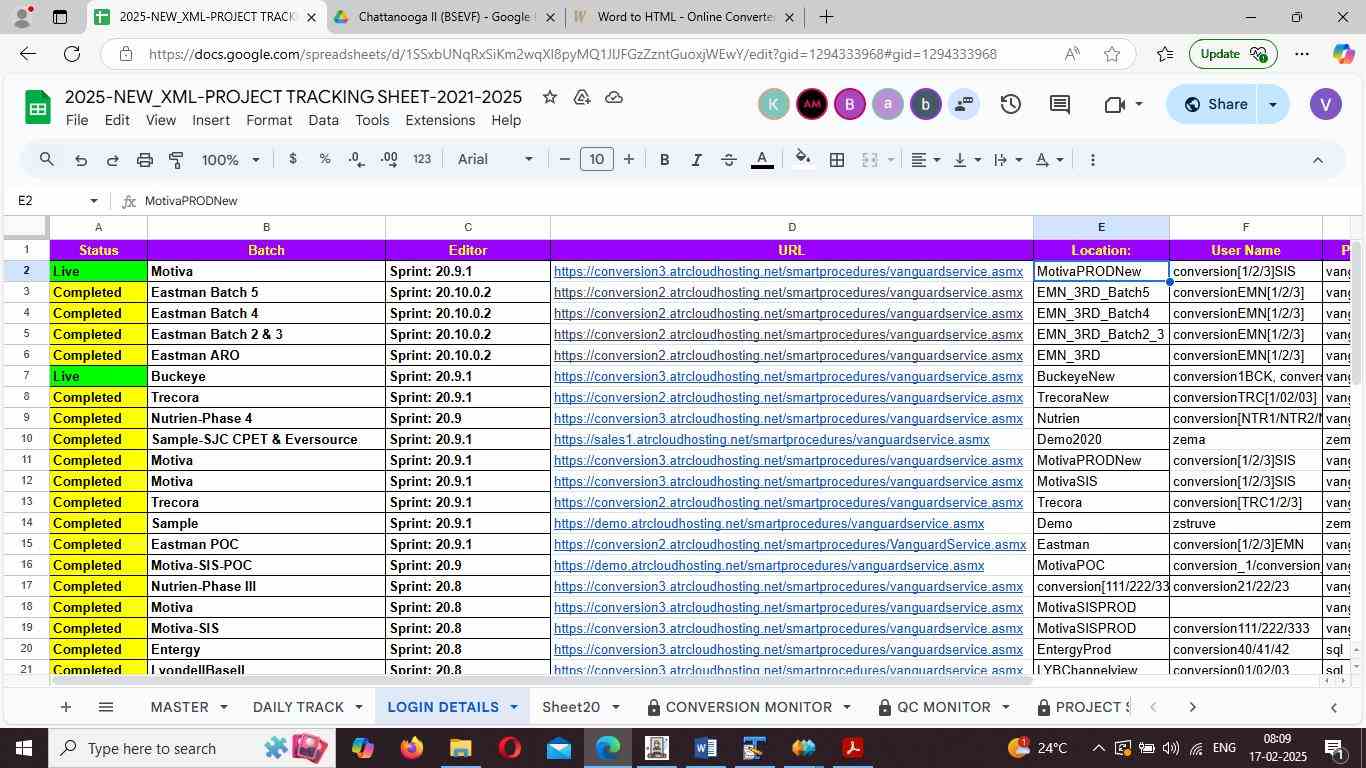The image size is (1366, 768).
Task: Decrease font size
Action: point(565,160)
